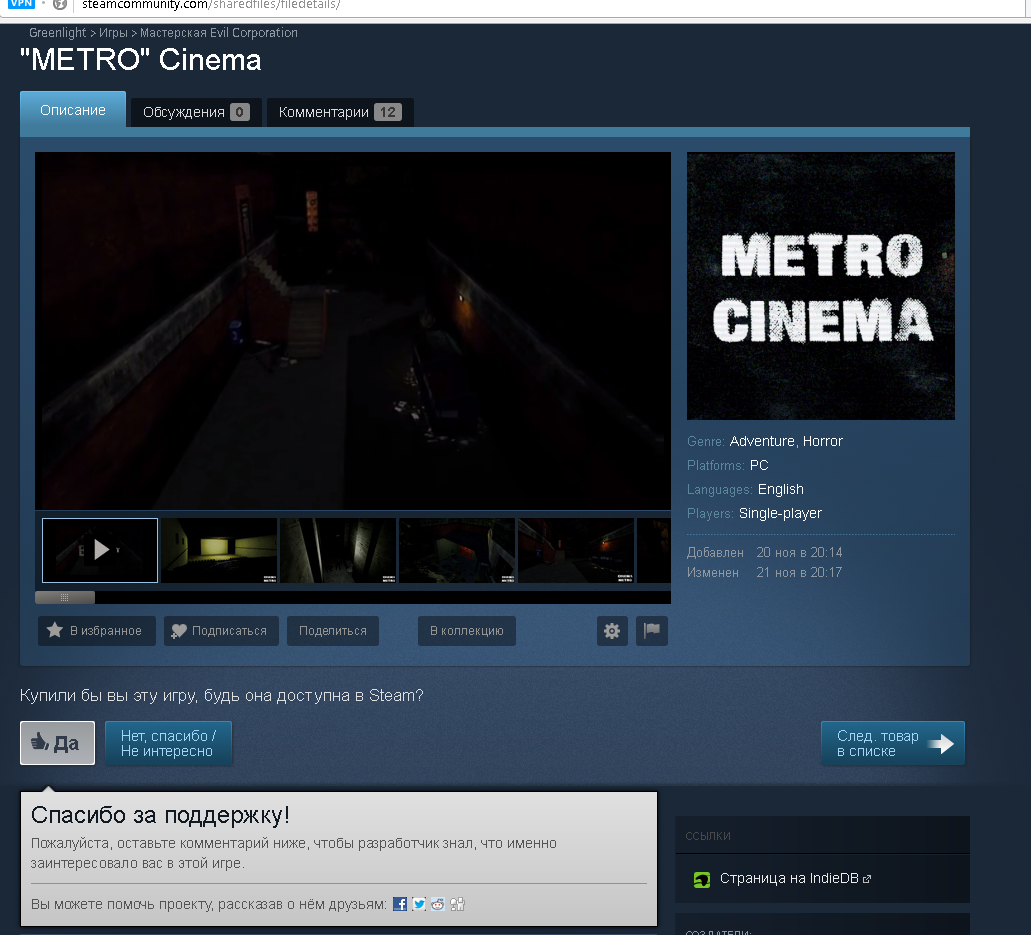Image resolution: width=1031 pixels, height=935 pixels.
Task: Click the browser address bar URL
Action: (x=210, y=5)
